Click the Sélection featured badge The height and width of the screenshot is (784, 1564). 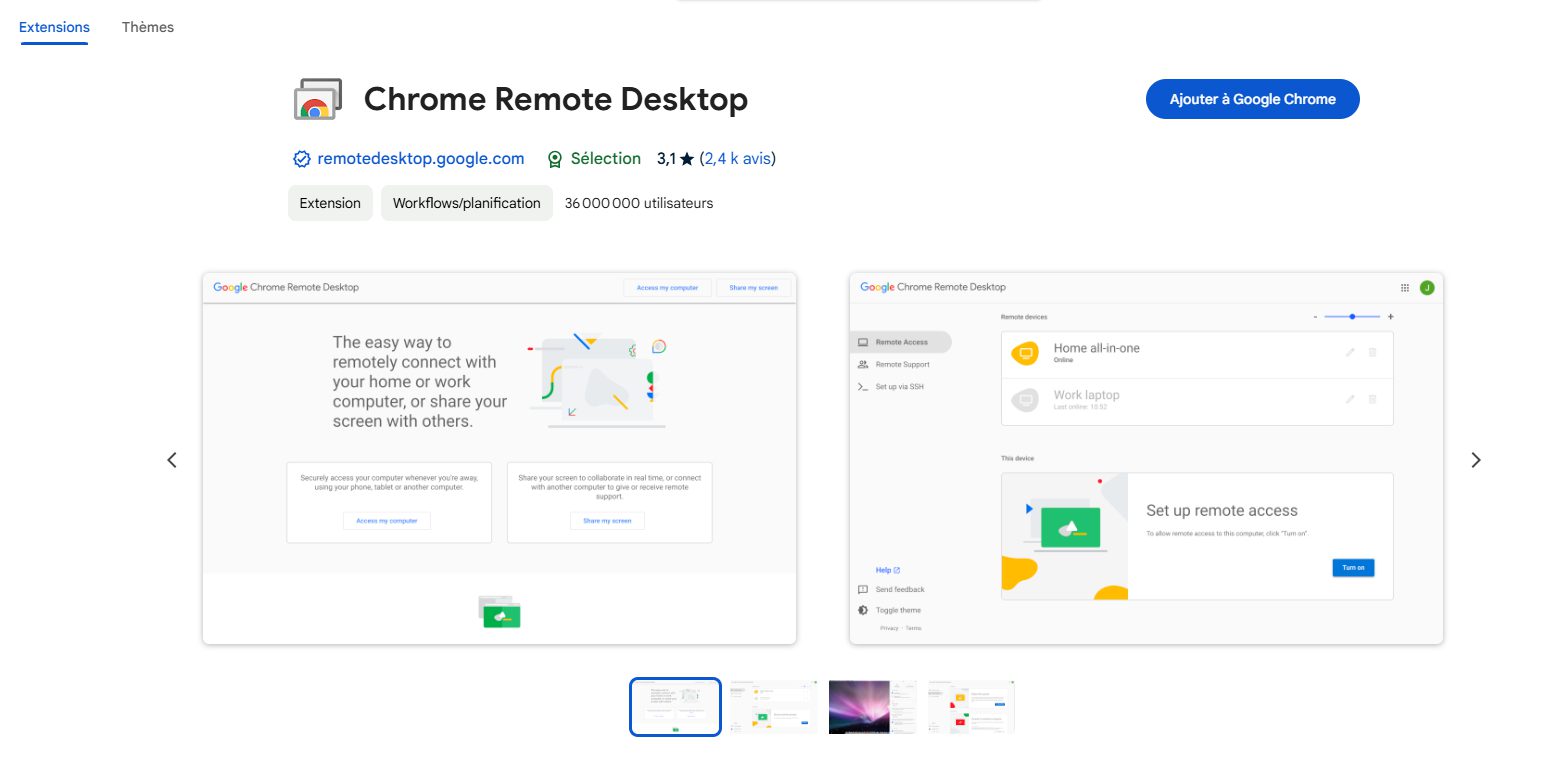[x=594, y=158]
